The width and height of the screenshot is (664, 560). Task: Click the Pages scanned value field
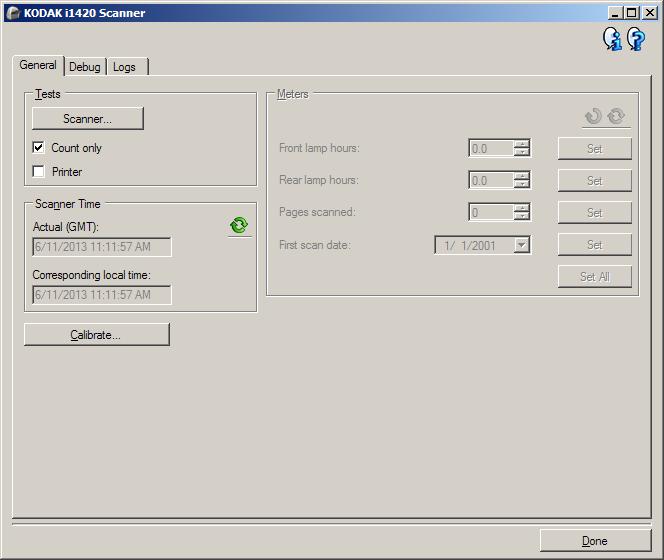pos(491,212)
